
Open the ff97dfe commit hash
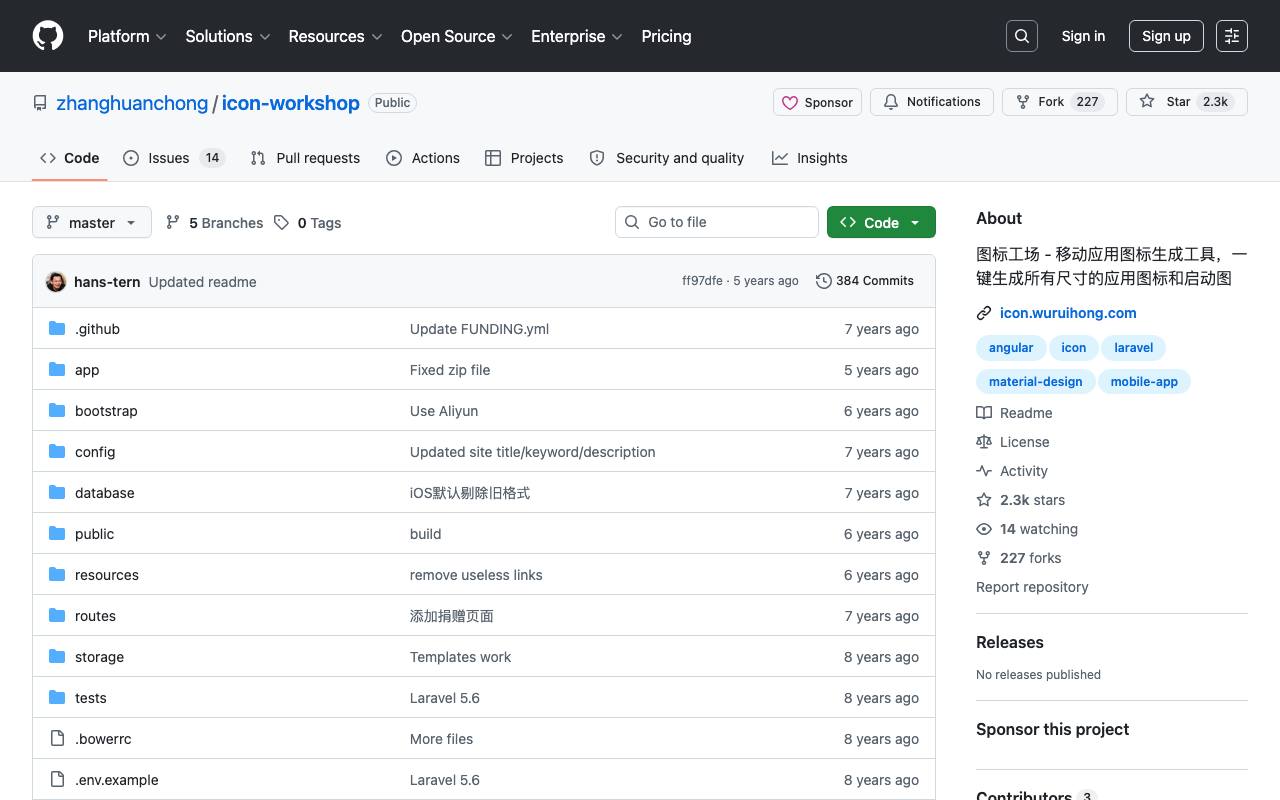coord(702,281)
